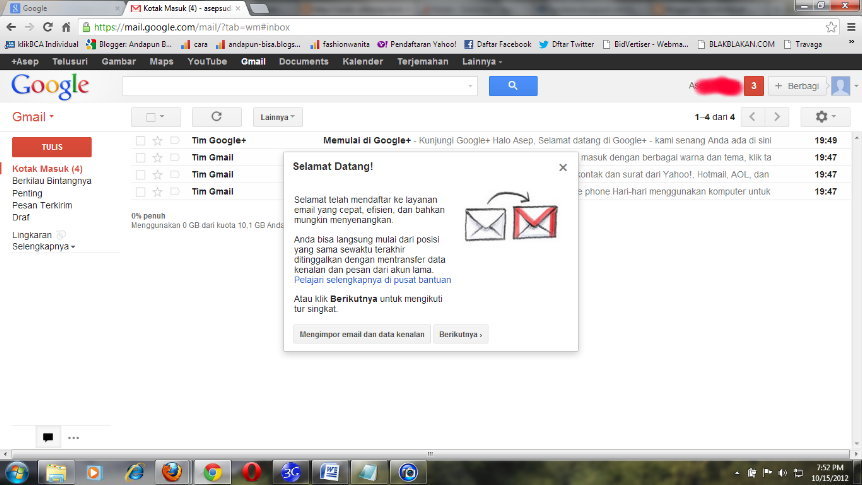Open Microsoft Word from the taskbar
The image size is (862, 485).
pos(330,472)
